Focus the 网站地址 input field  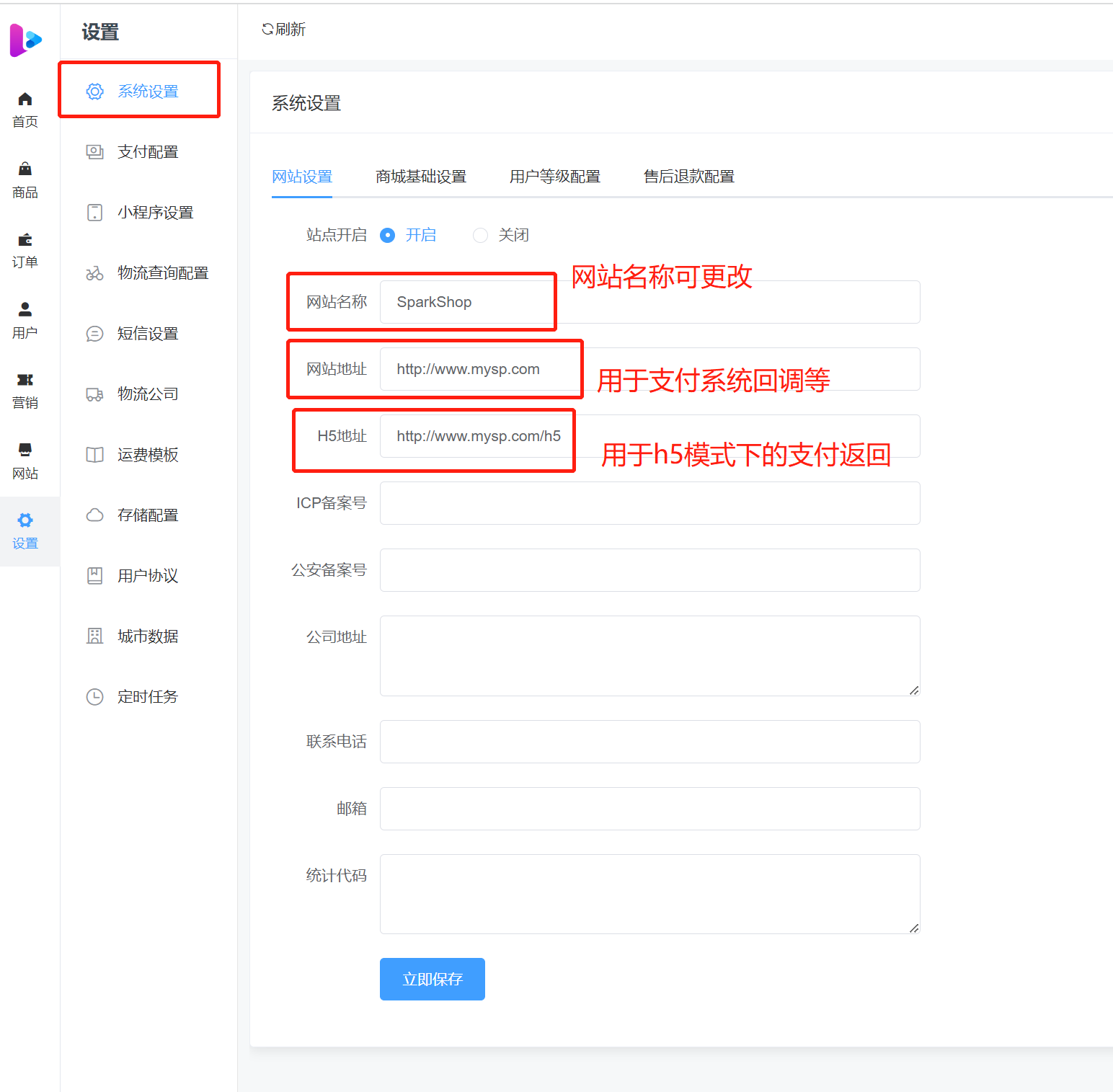(x=650, y=369)
